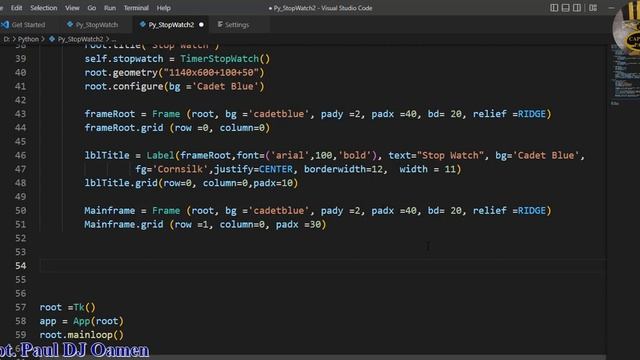This screenshot has width=640, height=360.
Task: Toggle the bottom panel layout icon
Action: (x=565, y=8)
